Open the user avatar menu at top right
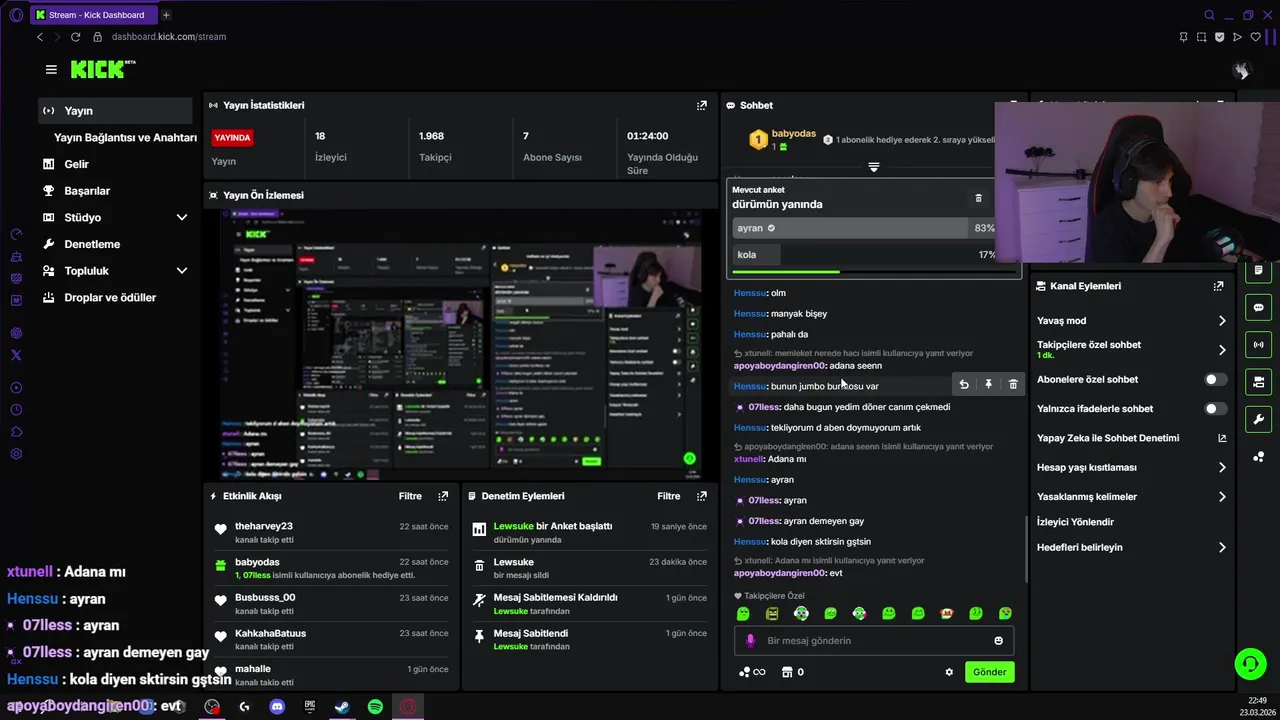 (x=1241, y=70)
